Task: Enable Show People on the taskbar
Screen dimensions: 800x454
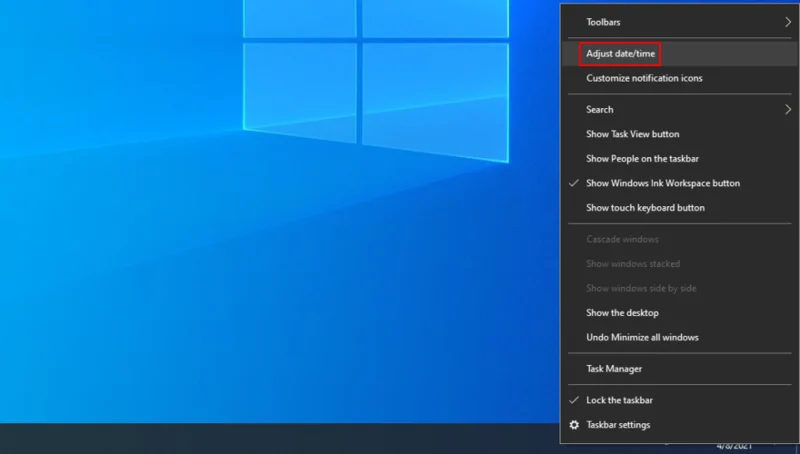Action: tap(680, 159)
